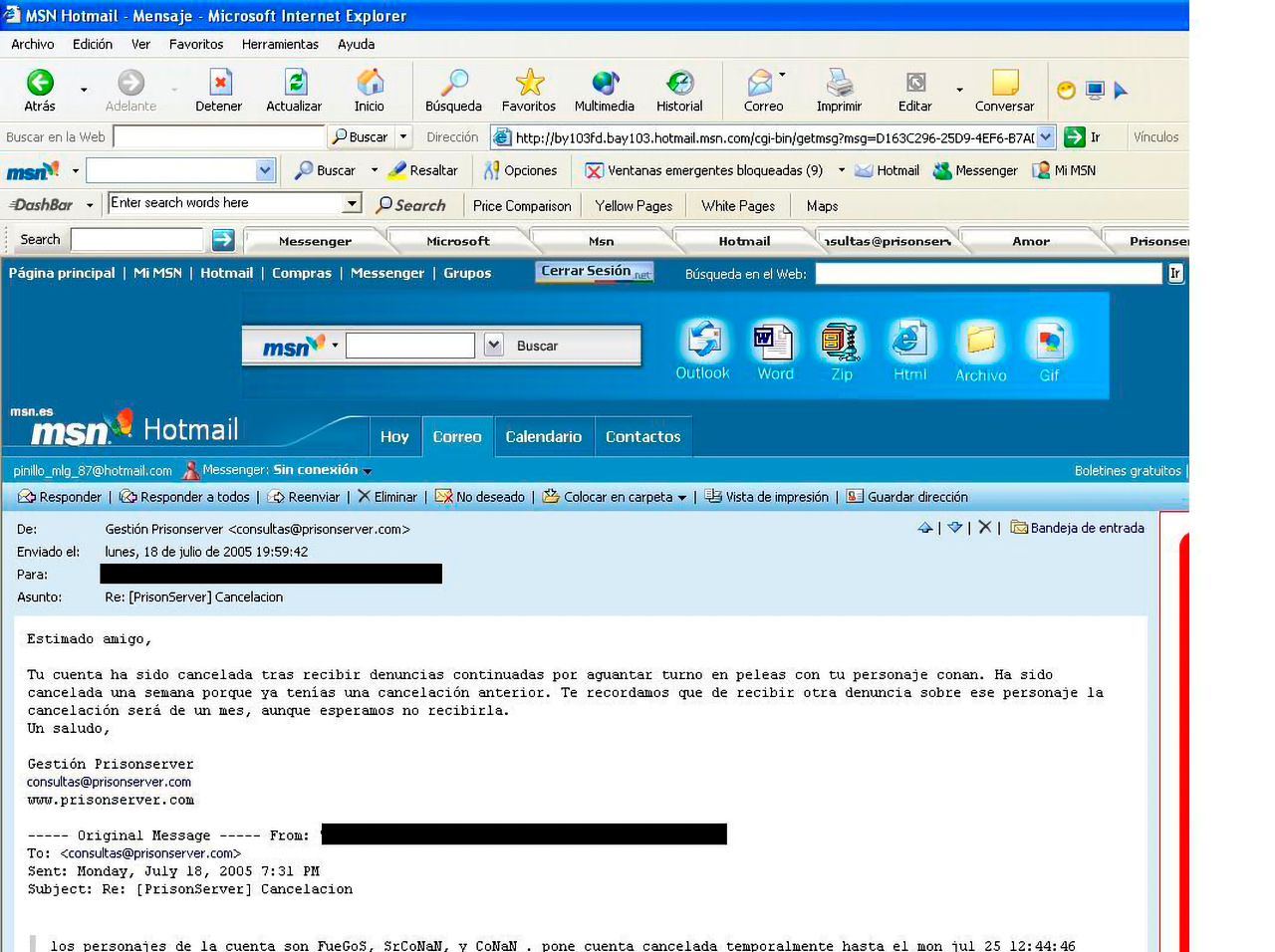1275x952 pixels.
Task: Select the Amor tab in the search bar
Action: (x=1031, y=241)
